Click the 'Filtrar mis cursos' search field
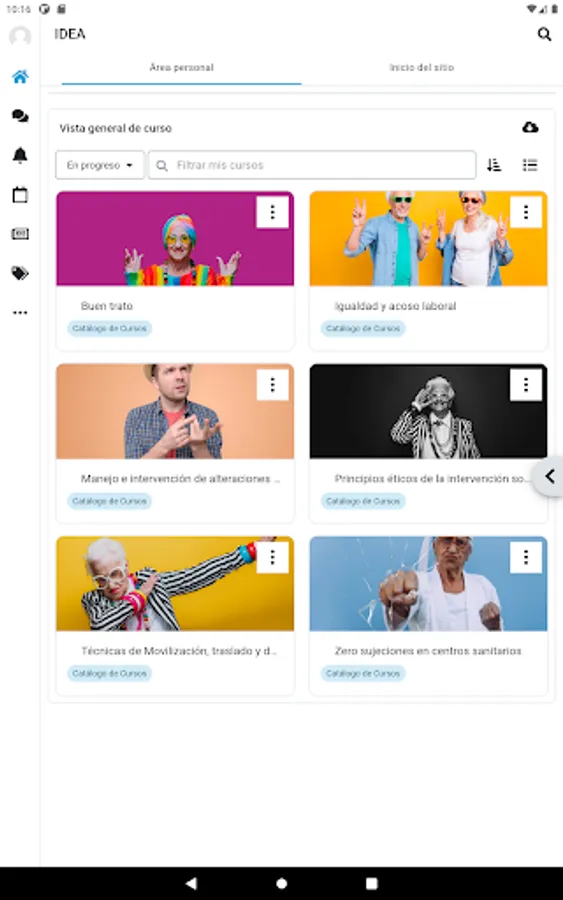 [312, 165]
